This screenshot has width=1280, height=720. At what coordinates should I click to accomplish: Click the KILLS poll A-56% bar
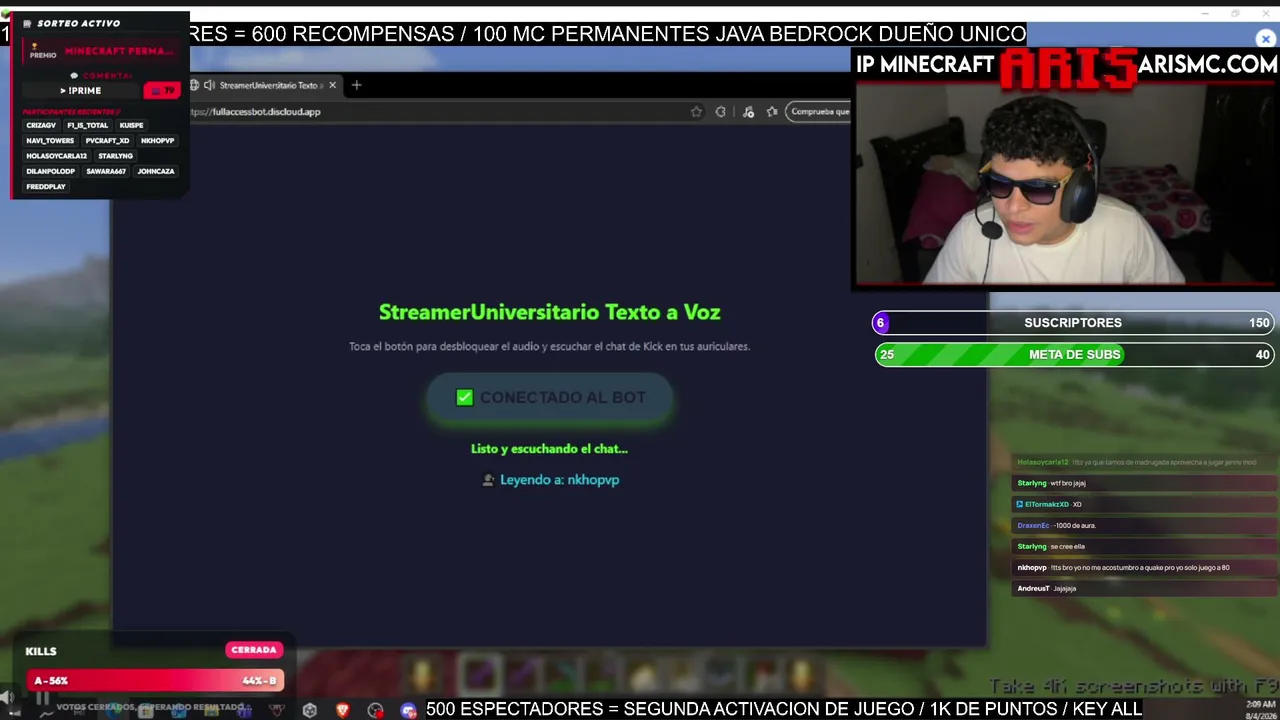pyautogui.click(x=154, y=681)
